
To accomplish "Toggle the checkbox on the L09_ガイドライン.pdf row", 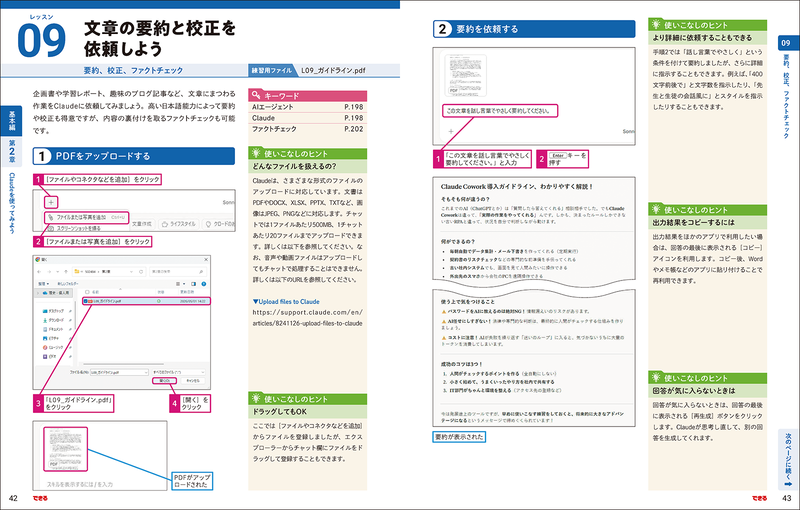I will [85, 301].
